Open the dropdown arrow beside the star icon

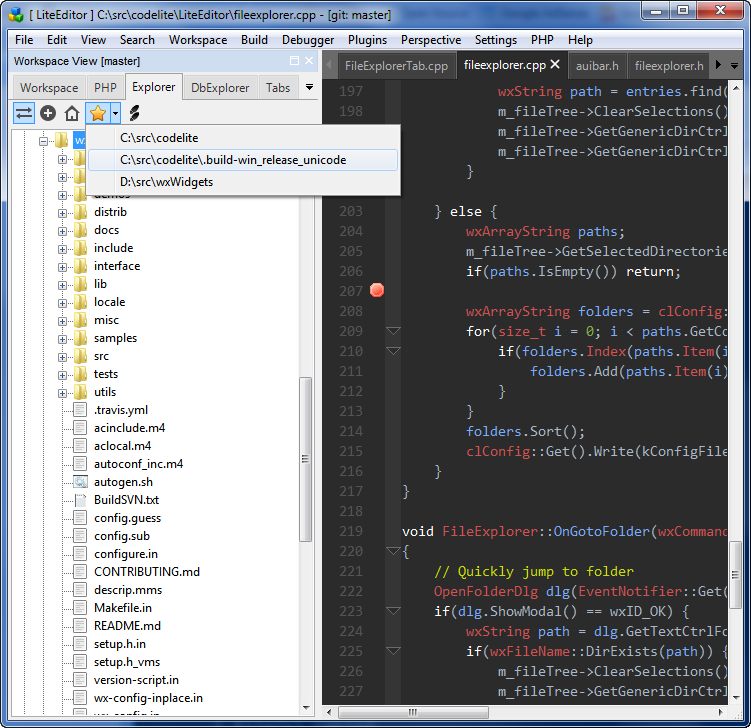[x=115, y=114]
